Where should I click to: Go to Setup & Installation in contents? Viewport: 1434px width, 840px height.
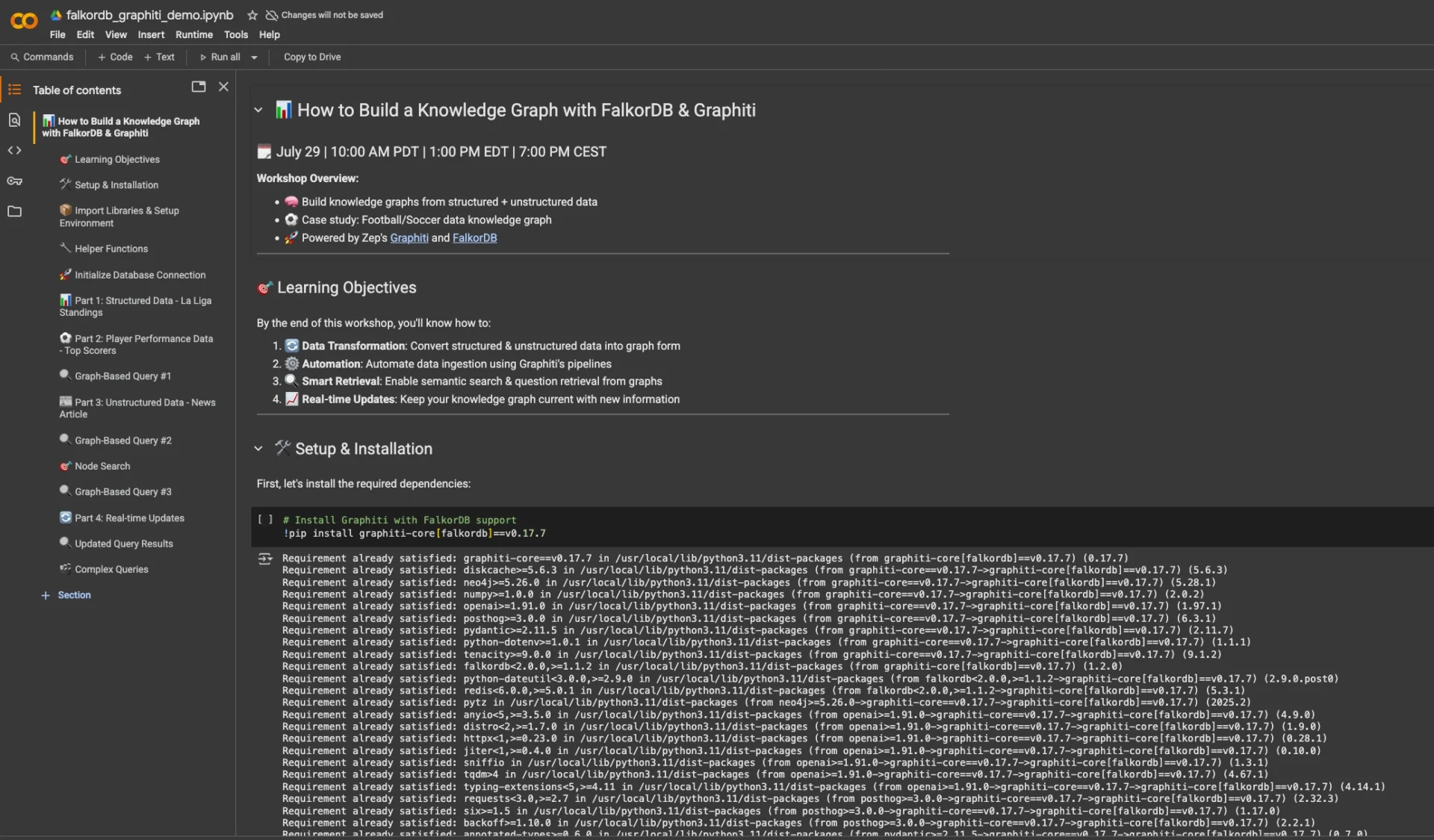(109, 184)
